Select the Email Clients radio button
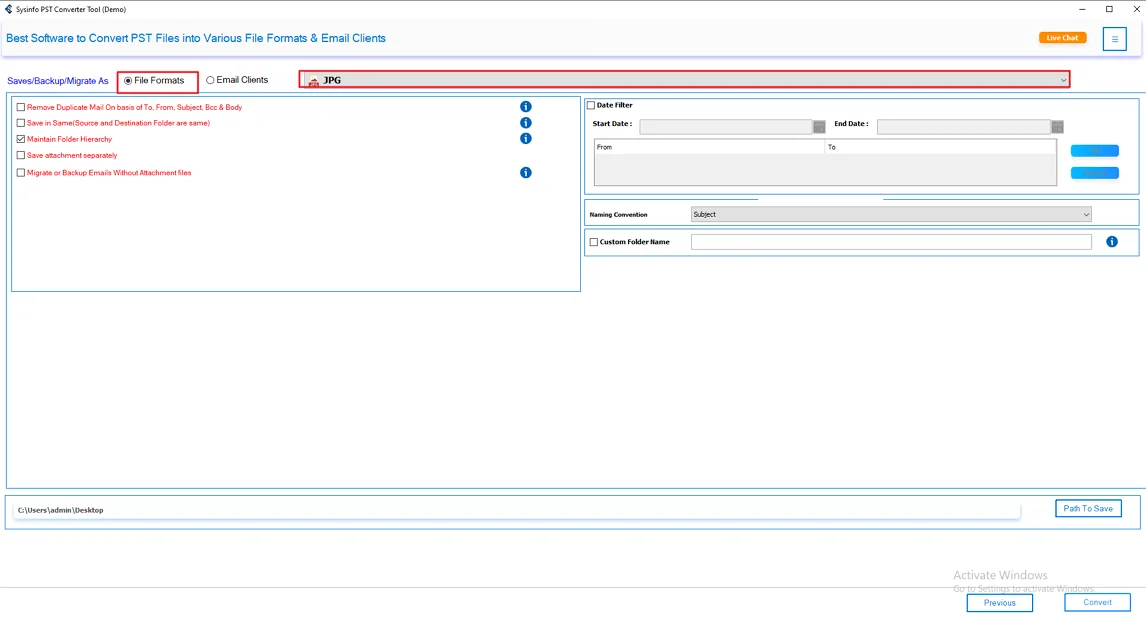This screenshot has height=623, width=1146. pyautogui.click(x=210, y=80)
